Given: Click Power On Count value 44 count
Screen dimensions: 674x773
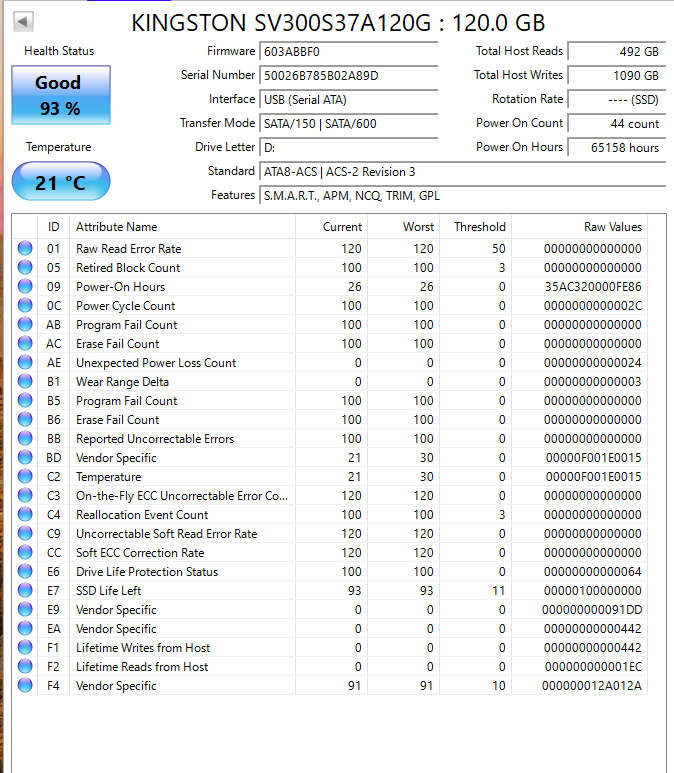Looking at the screenshot, I should 617,123.
